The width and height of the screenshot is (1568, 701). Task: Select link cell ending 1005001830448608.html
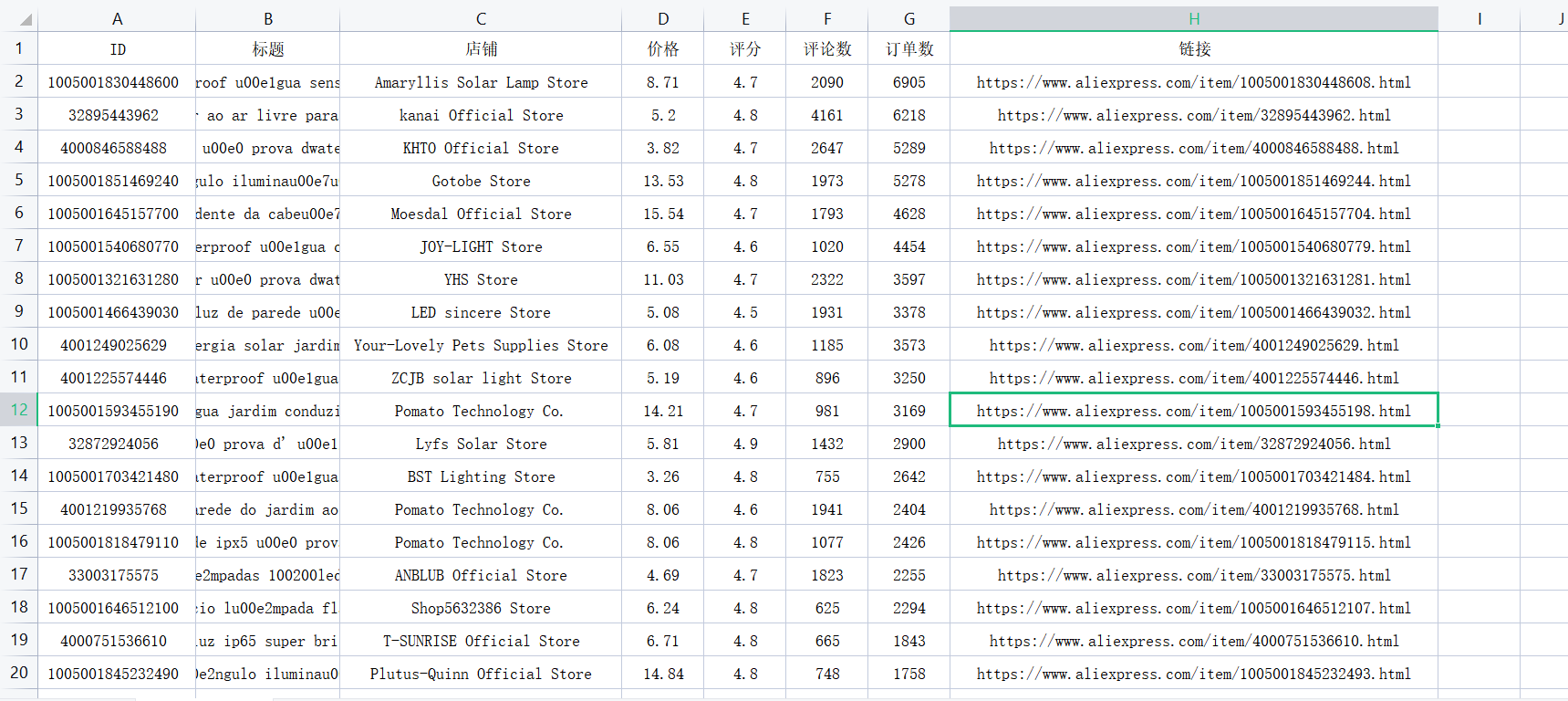(1194, 81)
